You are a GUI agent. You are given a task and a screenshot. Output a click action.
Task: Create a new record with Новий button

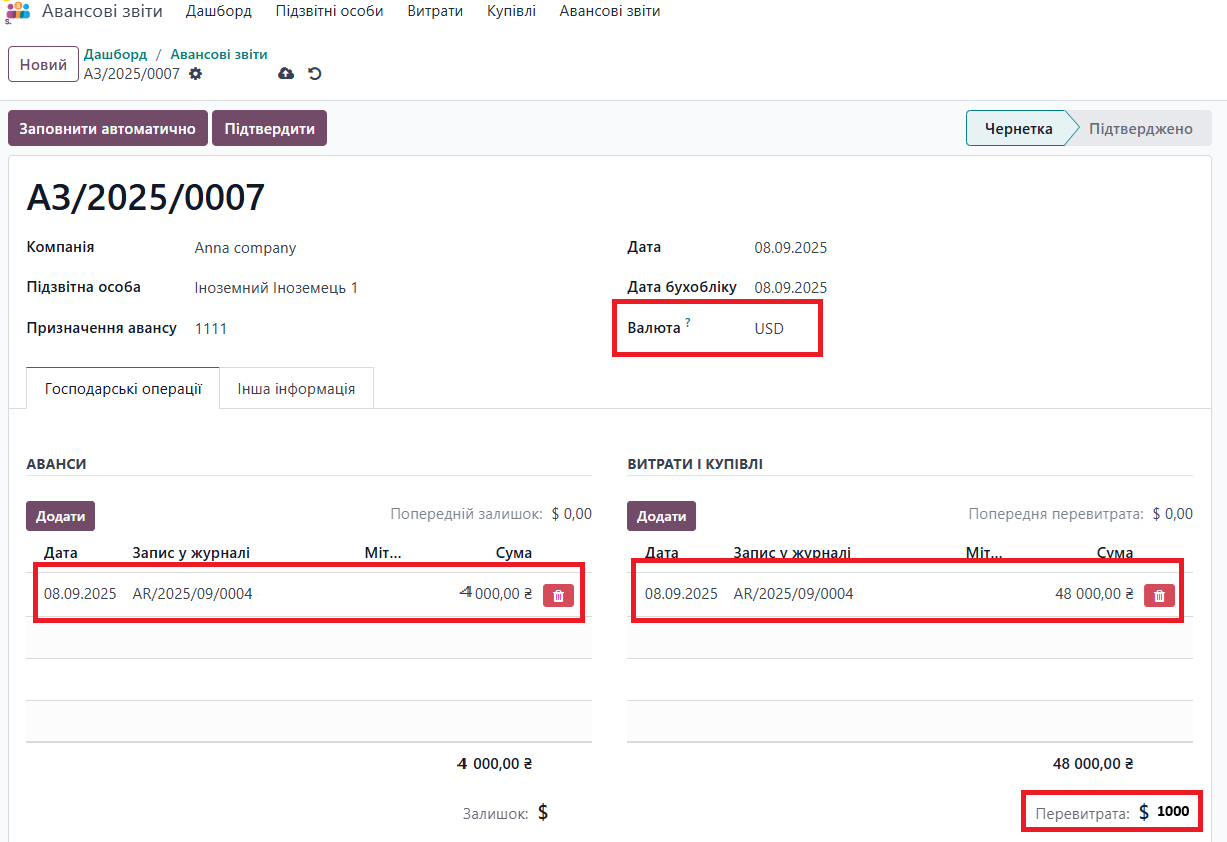[43, 64]
